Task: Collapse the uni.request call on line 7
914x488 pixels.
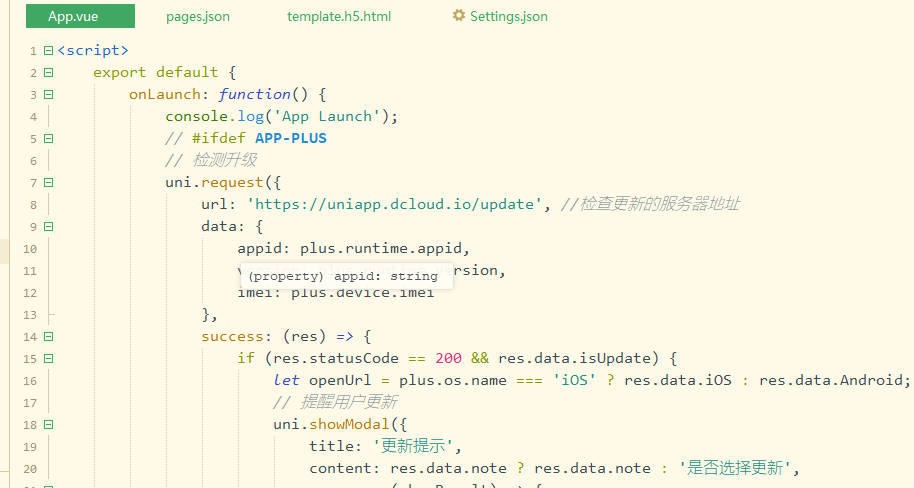Action: [47, 182]
